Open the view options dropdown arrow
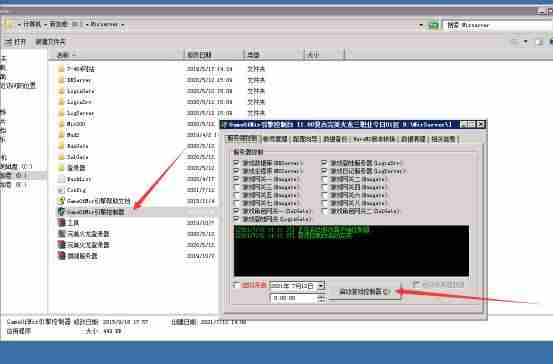Viewport: 553px width, 364px height. point(525,42)
